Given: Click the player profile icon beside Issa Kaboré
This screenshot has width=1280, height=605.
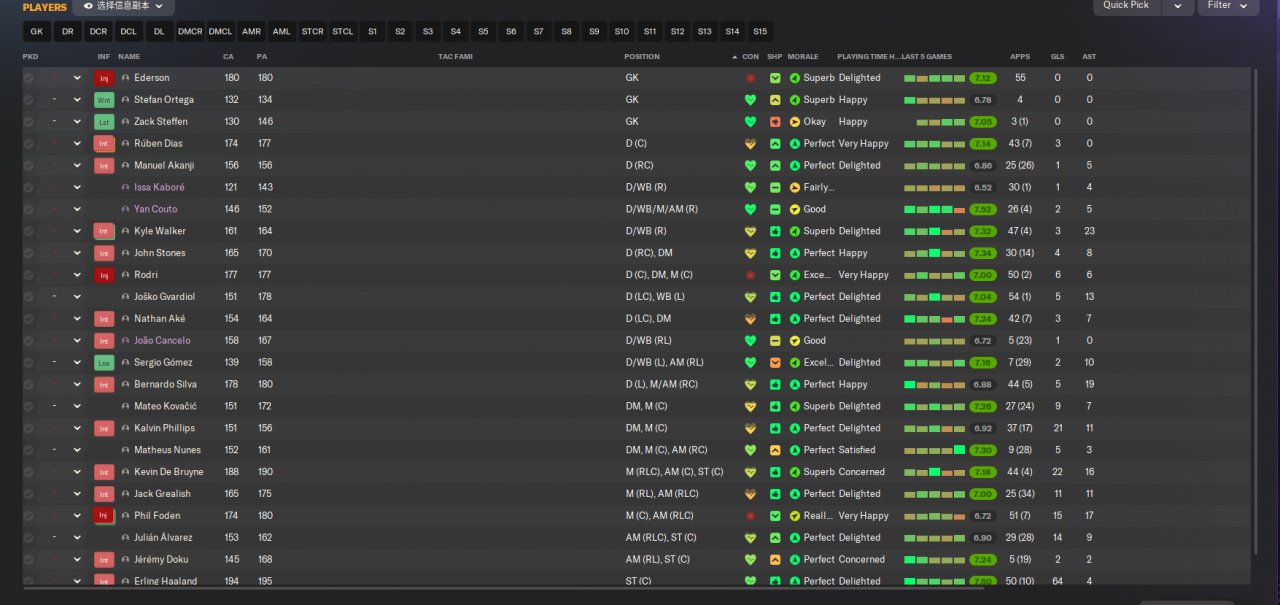Looking at the screenshot, I should coord(125,188).
